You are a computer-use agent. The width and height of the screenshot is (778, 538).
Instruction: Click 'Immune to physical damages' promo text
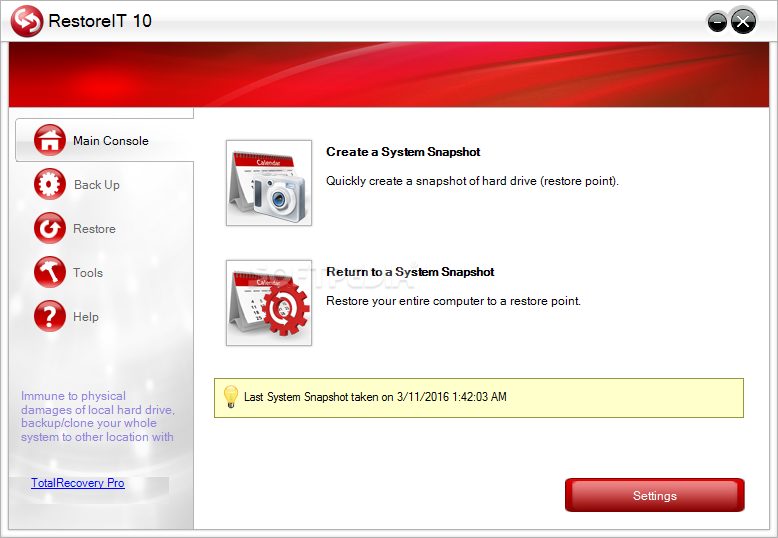click(x=97, y=416)
